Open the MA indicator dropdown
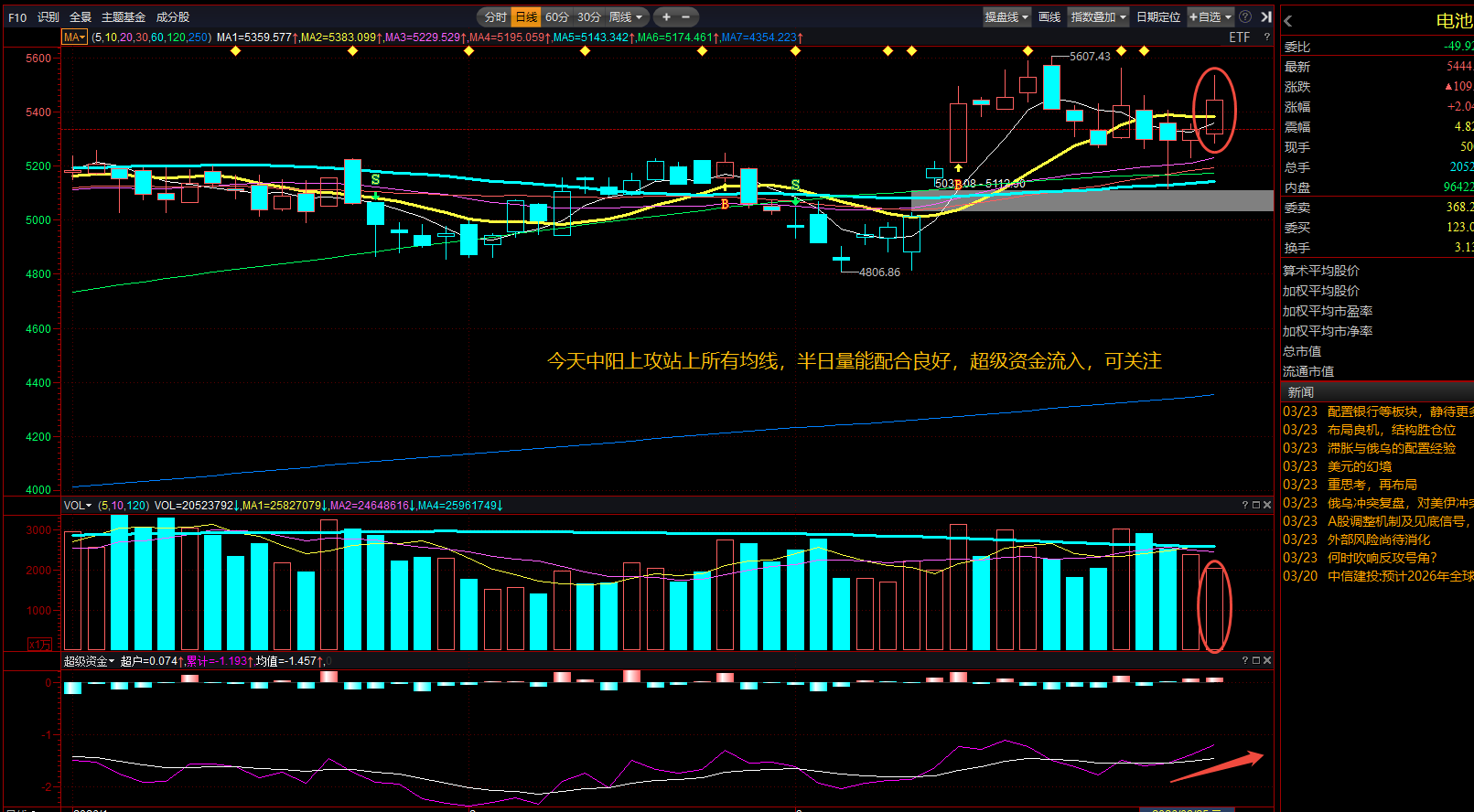1474x812 pixels. coord(74,37)
